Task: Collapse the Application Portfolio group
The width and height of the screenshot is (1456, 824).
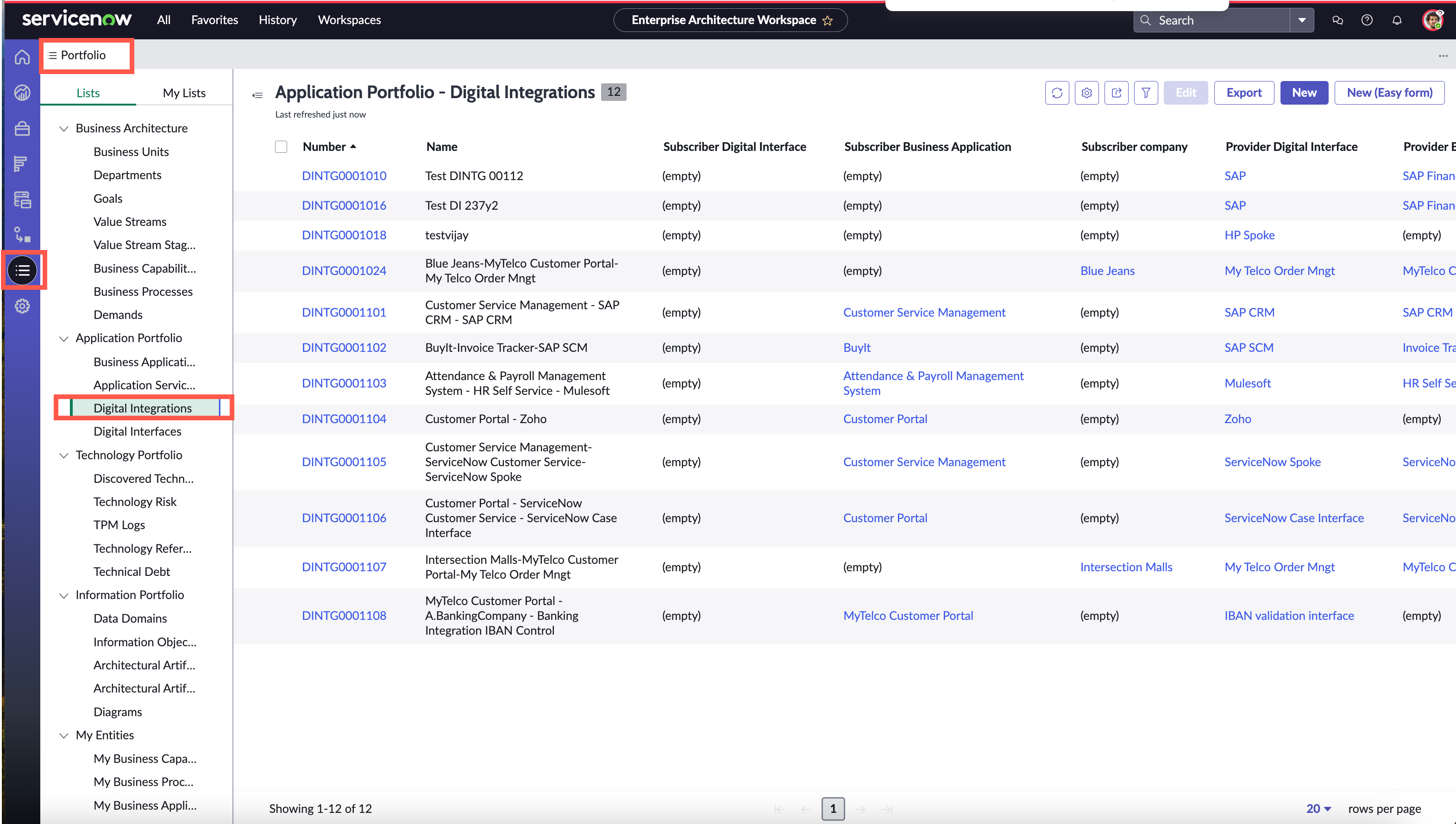Action: 64,339
